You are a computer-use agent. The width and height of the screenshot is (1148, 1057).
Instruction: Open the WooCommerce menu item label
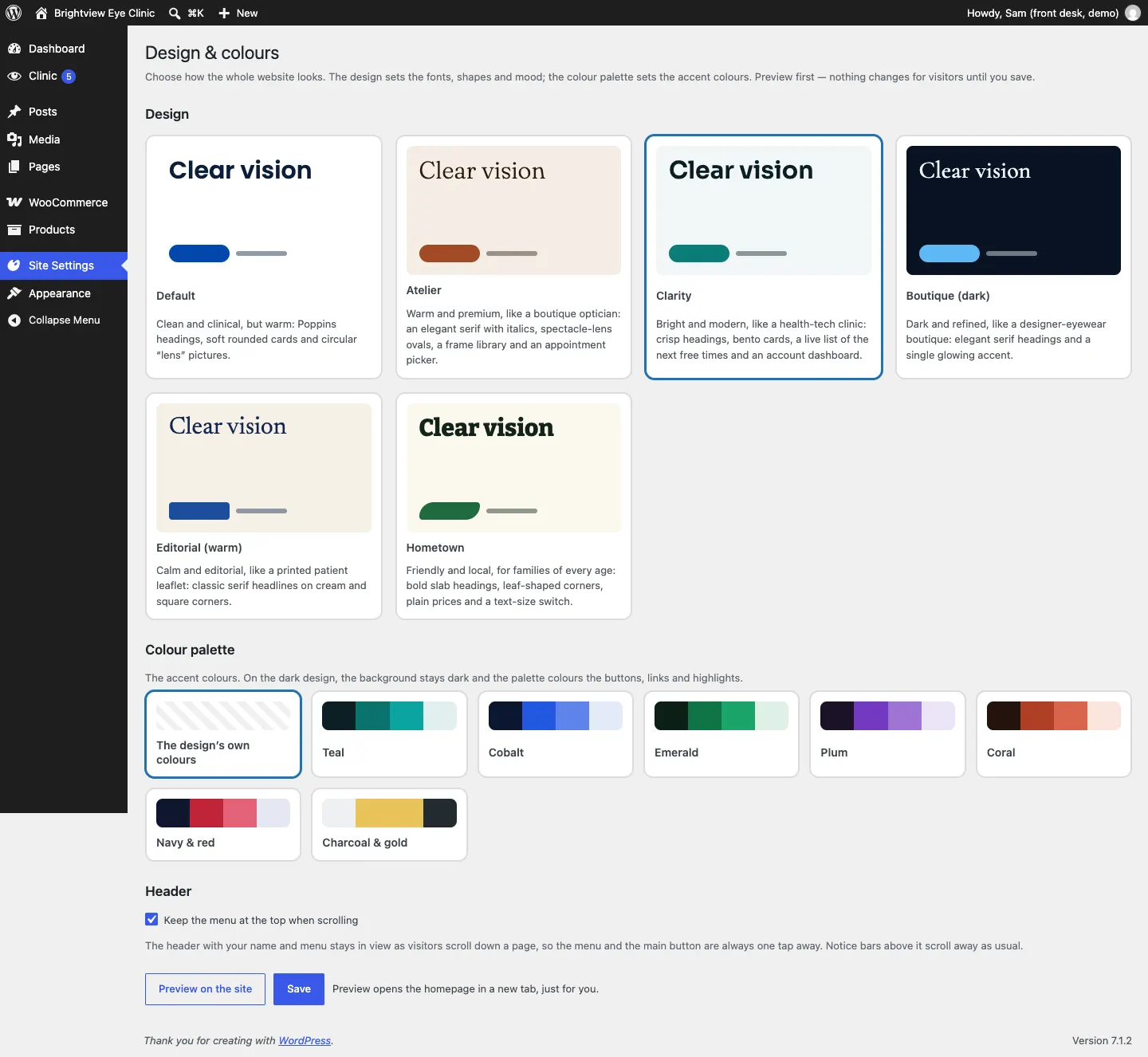(x=69, y=202)
